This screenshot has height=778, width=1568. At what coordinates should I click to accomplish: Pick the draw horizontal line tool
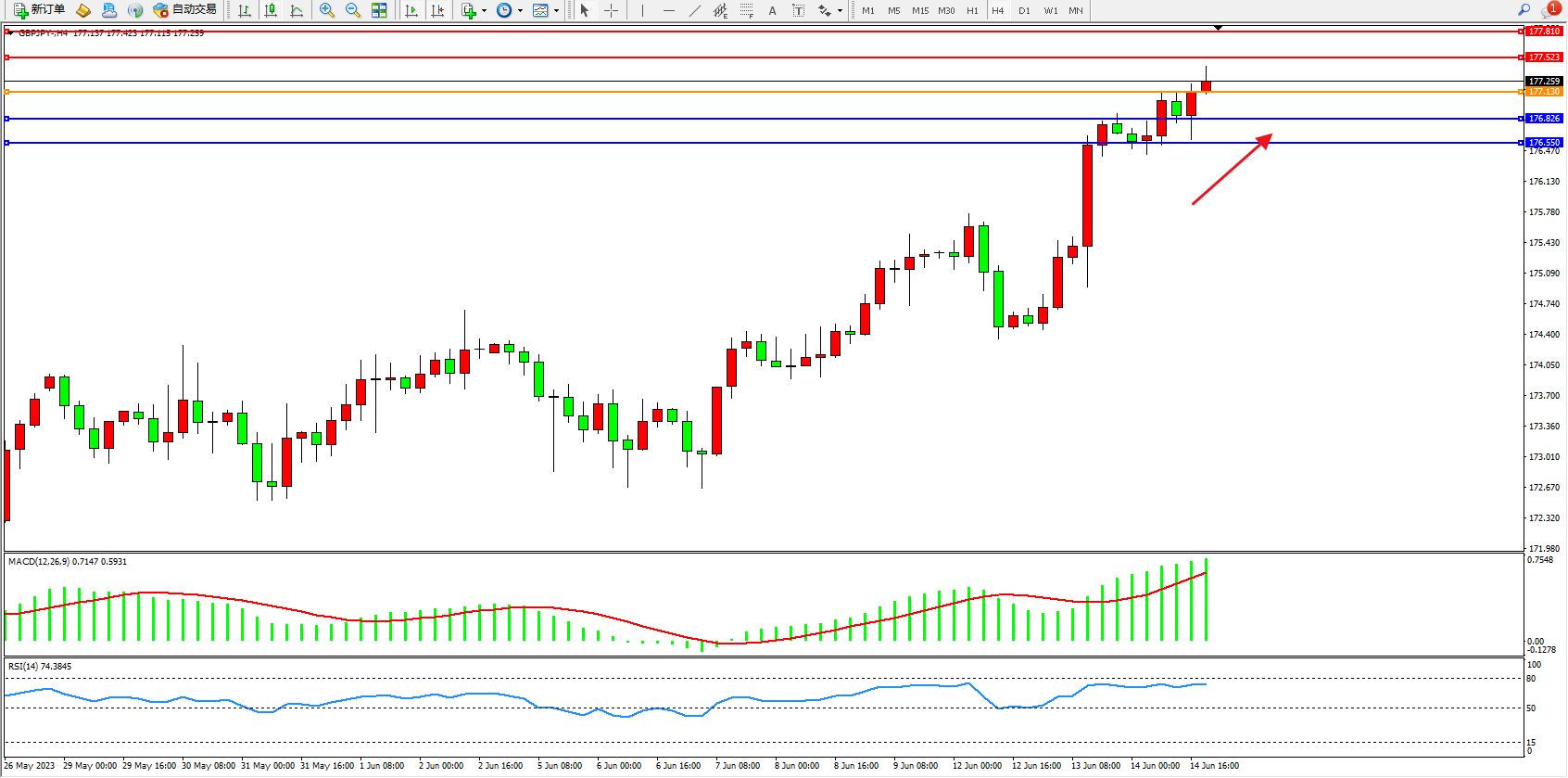point(669,11)
